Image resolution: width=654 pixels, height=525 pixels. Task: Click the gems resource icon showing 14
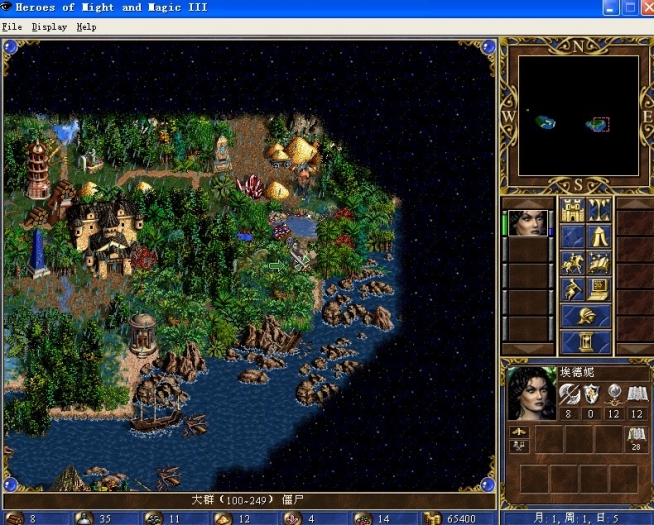362,518
